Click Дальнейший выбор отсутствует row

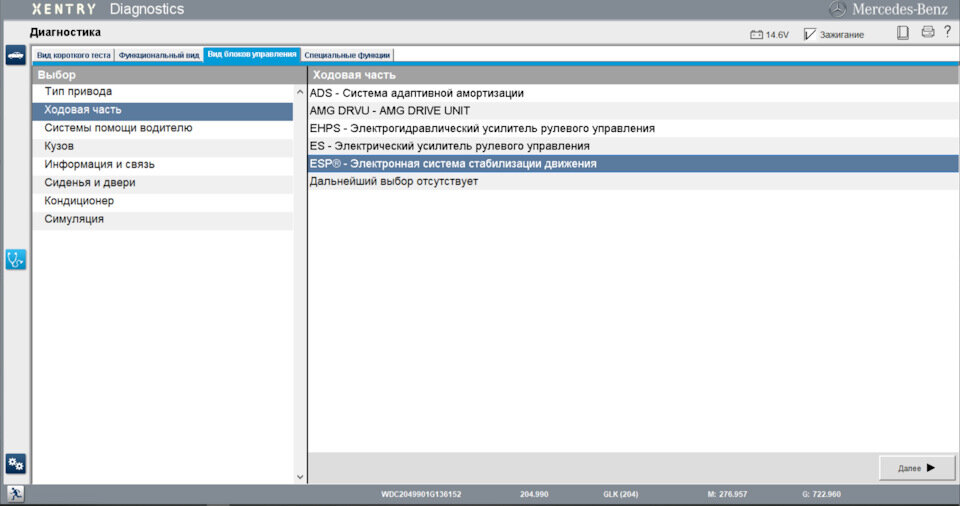pyautogui.click(x=633, y=181)
